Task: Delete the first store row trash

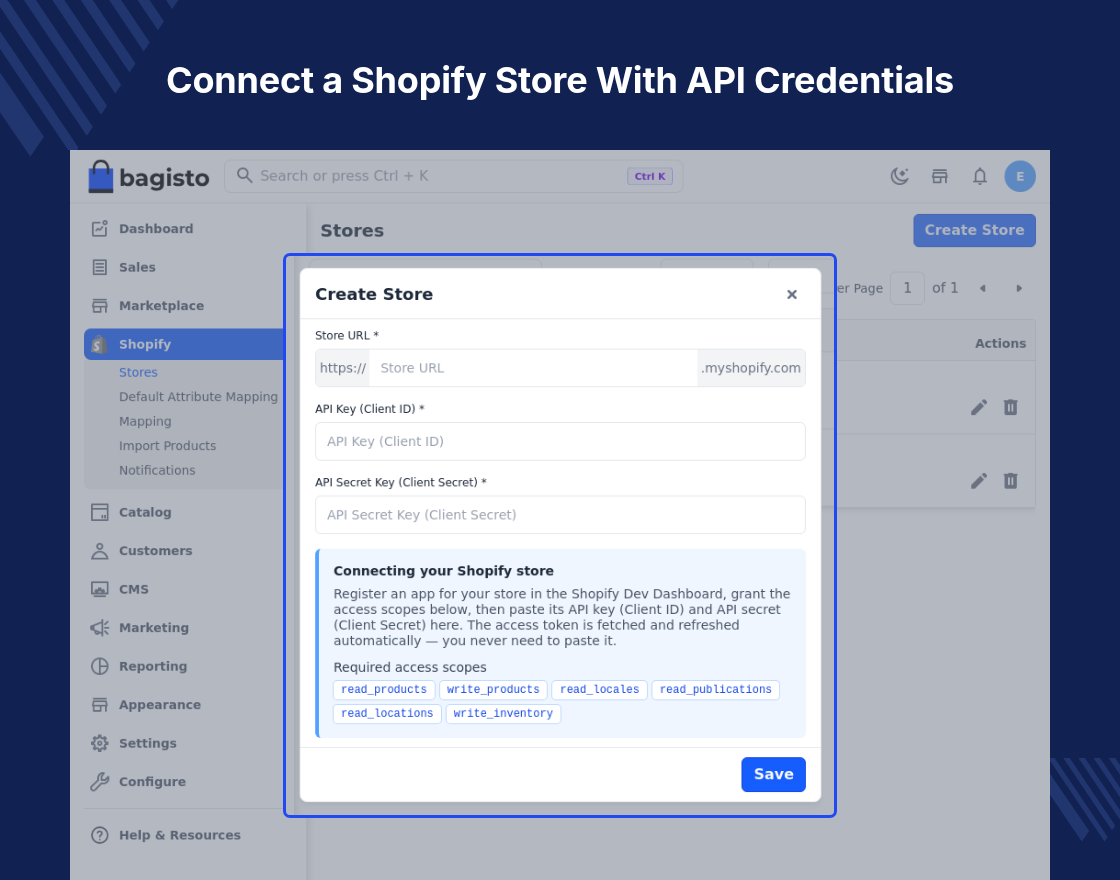Action: (1010, 407)
